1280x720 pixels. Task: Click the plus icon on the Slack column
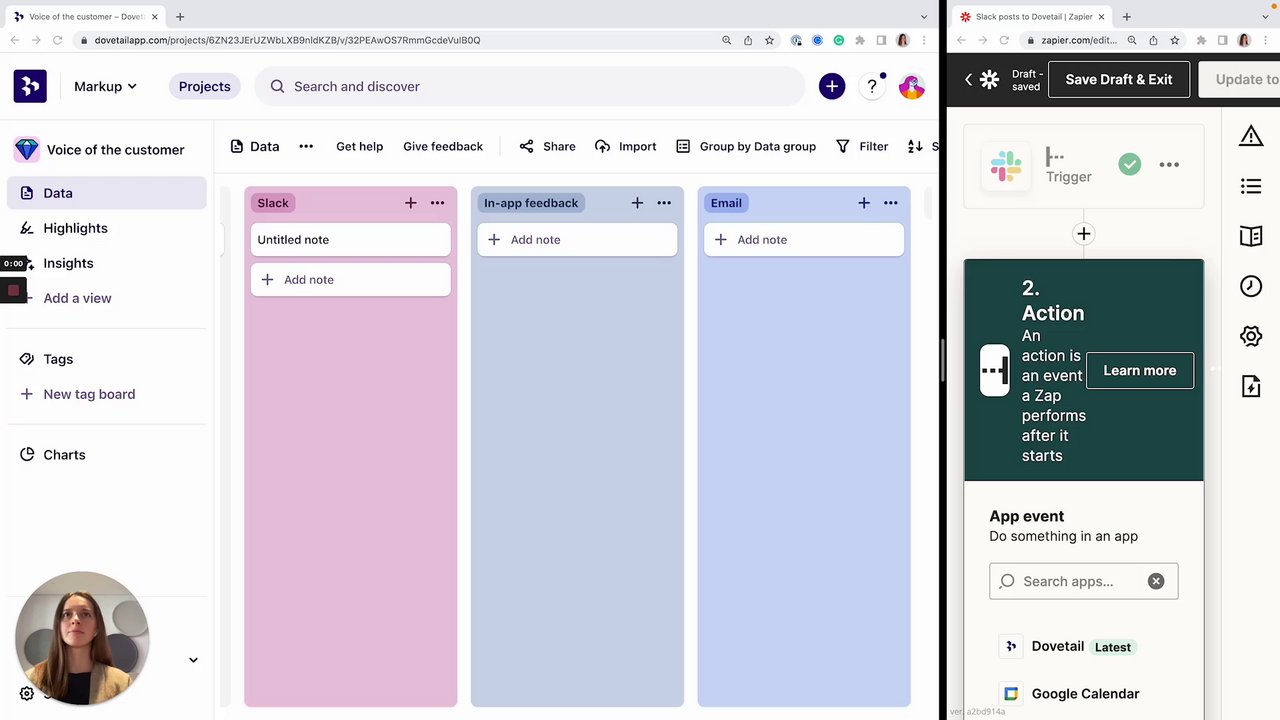point(410,203)
